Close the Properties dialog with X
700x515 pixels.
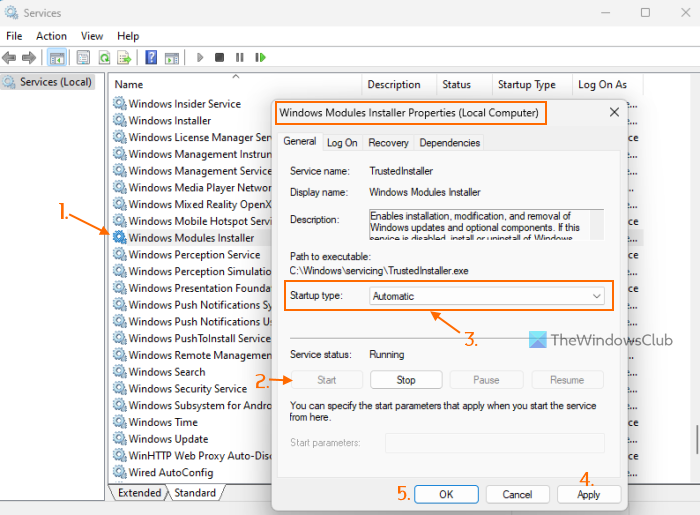point(614,112)
